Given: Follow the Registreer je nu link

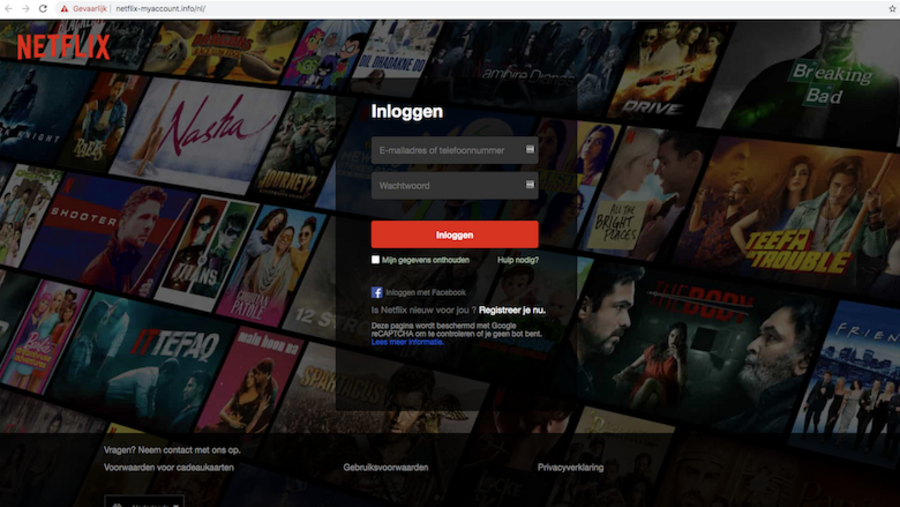Looking at the screenshot, I should point(512,310).
